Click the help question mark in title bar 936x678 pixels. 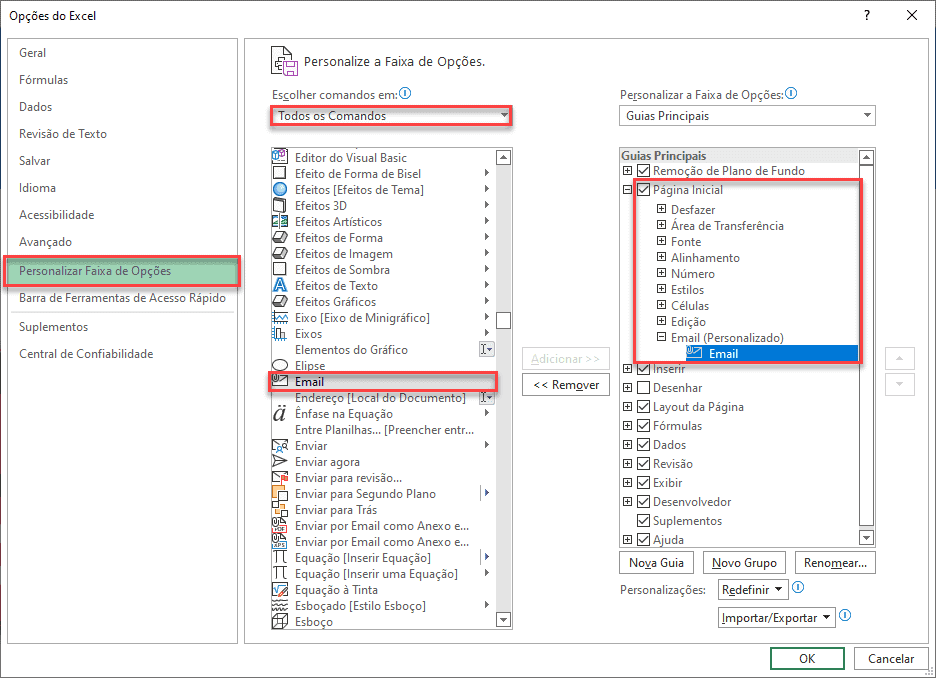[867, 15]
